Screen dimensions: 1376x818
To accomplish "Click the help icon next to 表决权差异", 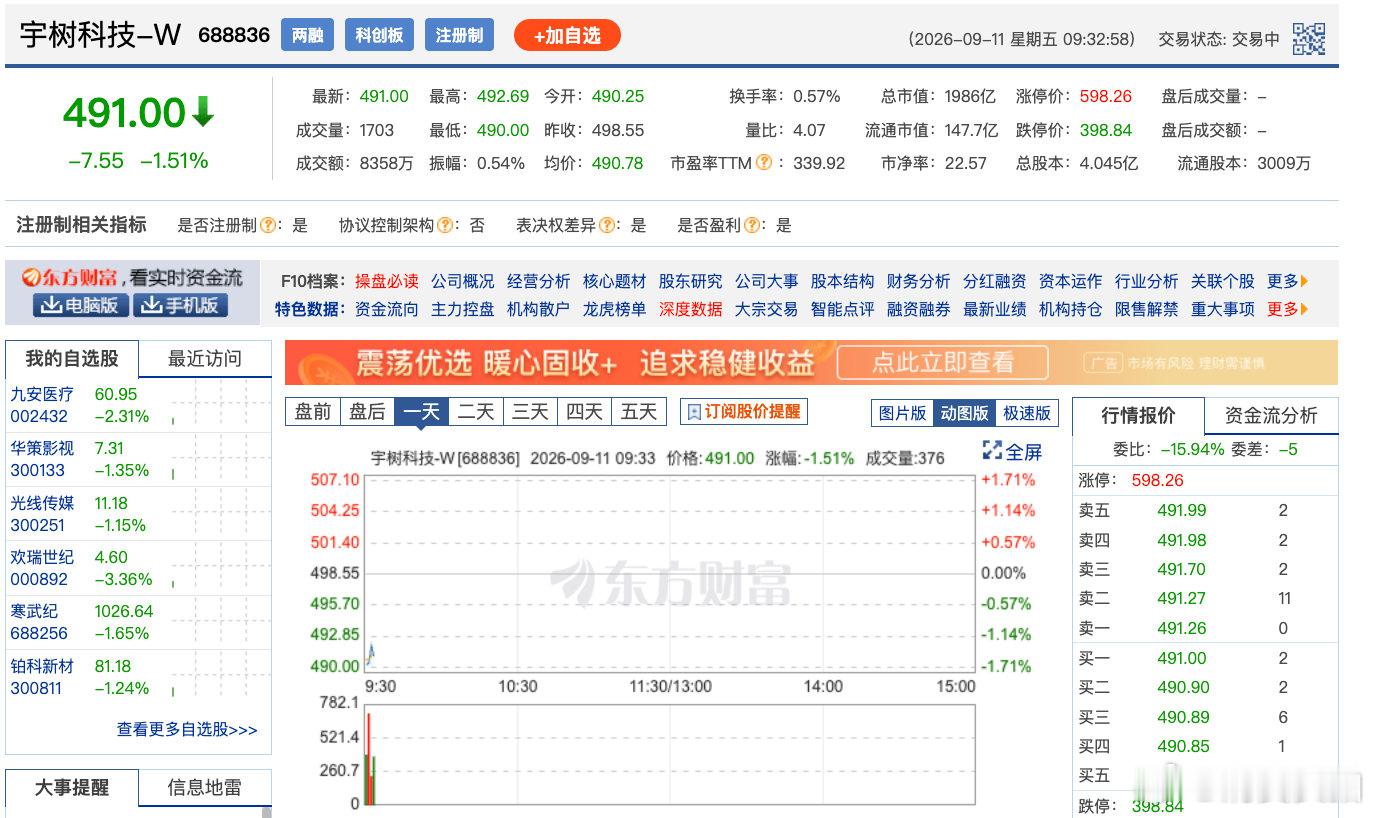I will [x=607, y=225].
